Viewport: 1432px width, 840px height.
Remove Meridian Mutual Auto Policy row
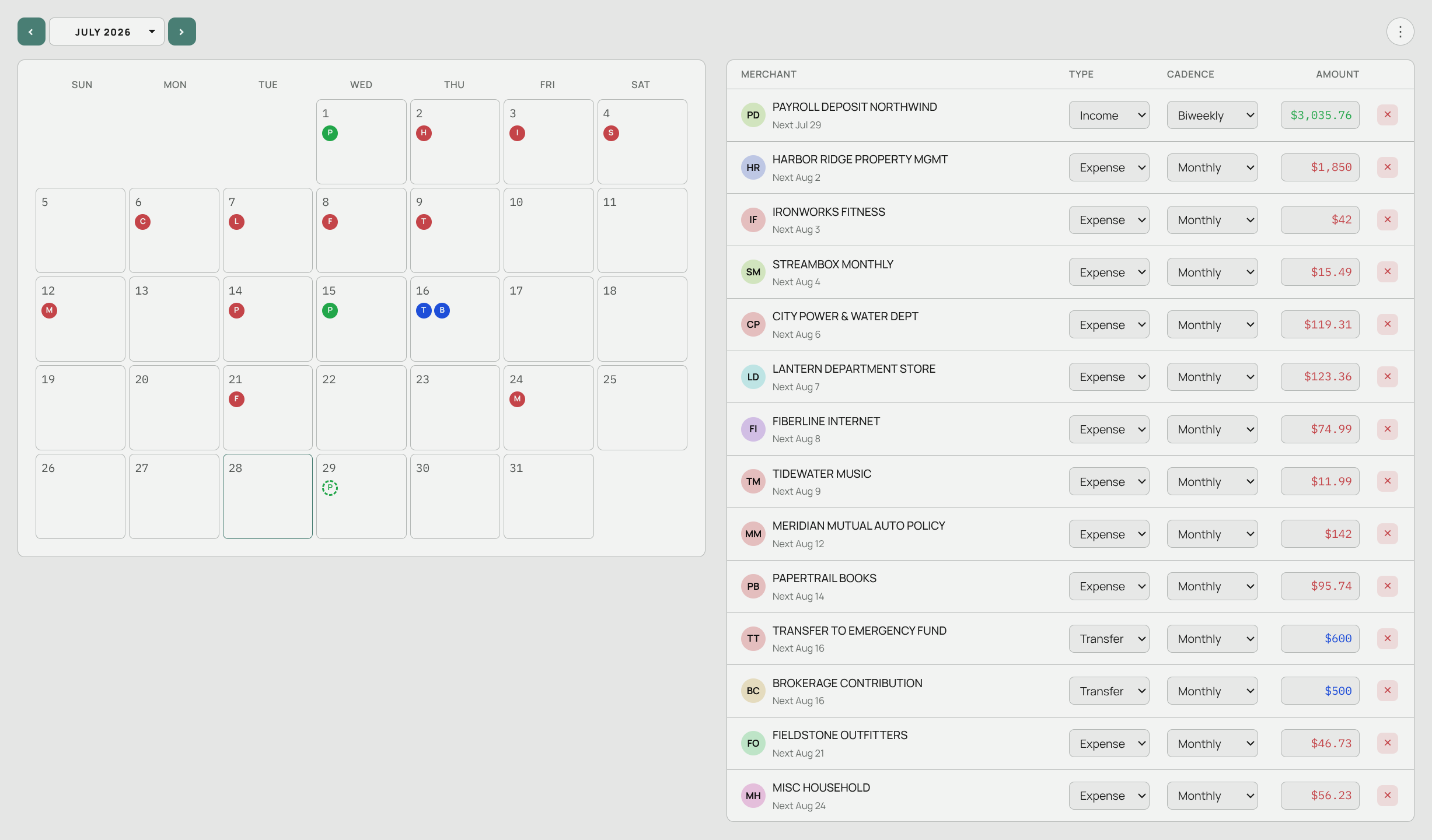[1388, 534]
